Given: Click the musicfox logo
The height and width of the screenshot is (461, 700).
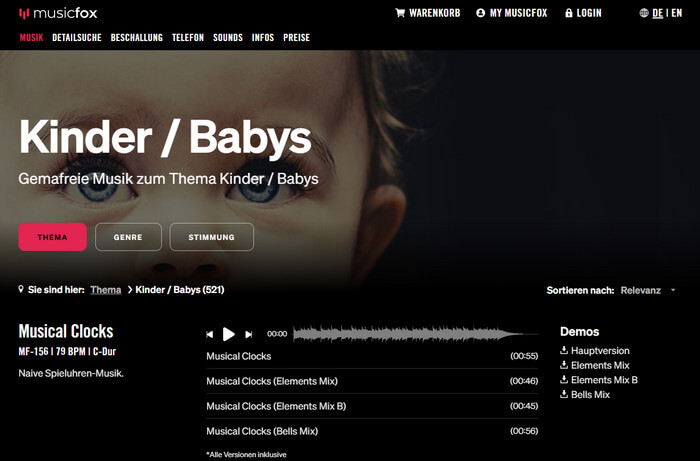Looking at the screenshot, I should pos(58,13).
